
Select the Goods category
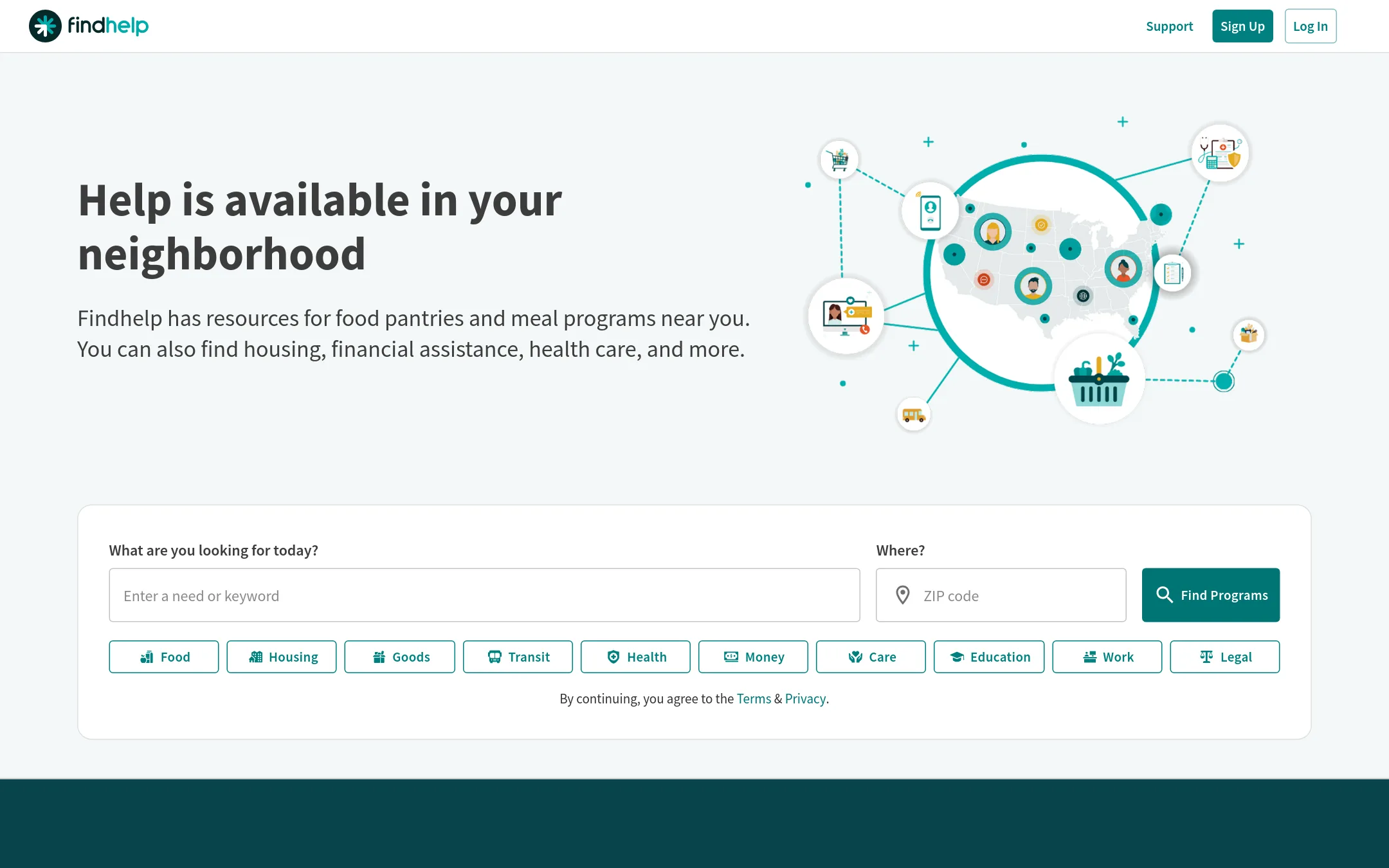[x=399, y=657]
